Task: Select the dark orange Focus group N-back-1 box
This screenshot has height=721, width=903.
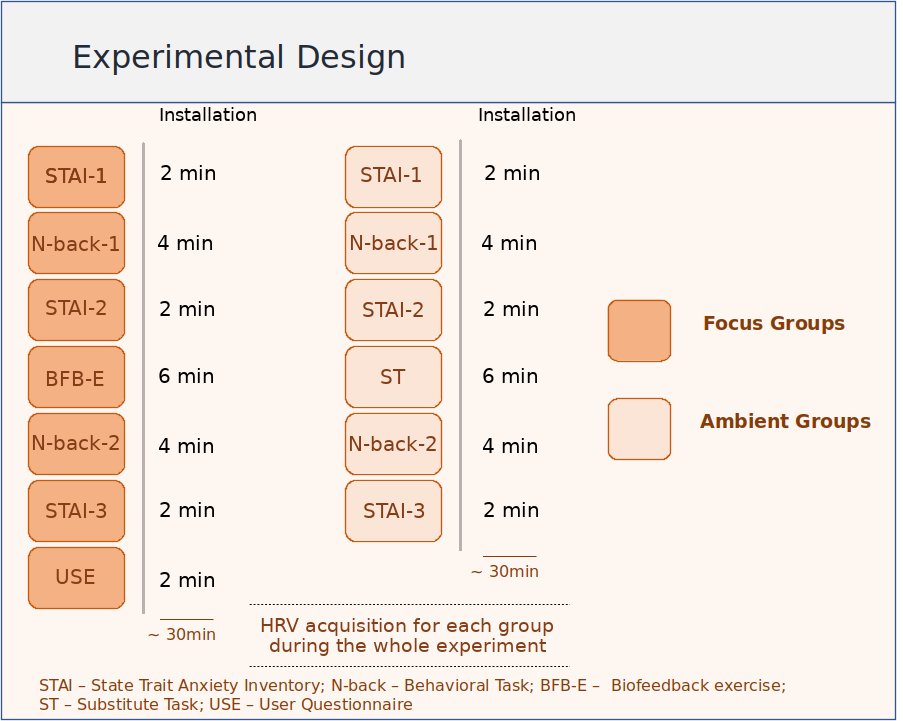Action: tap(77, 243)
